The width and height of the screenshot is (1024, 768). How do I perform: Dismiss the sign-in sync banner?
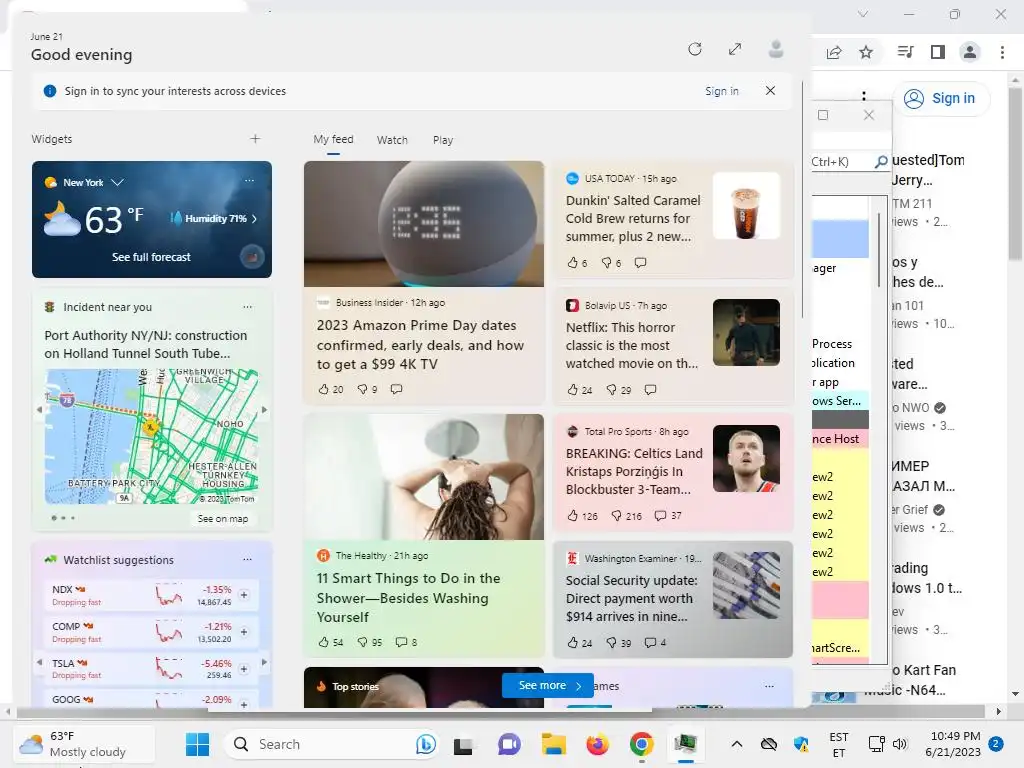pyautogui.click(x=771, y=91)
